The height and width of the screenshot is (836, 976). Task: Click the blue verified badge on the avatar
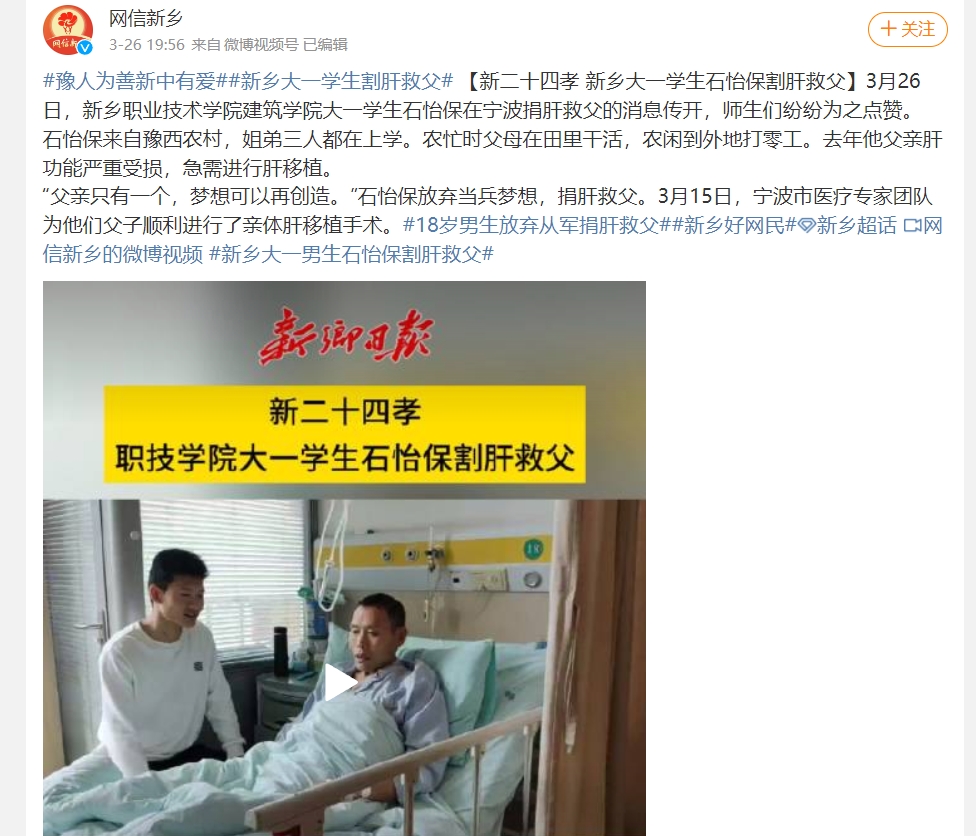[x=85, y=47]
